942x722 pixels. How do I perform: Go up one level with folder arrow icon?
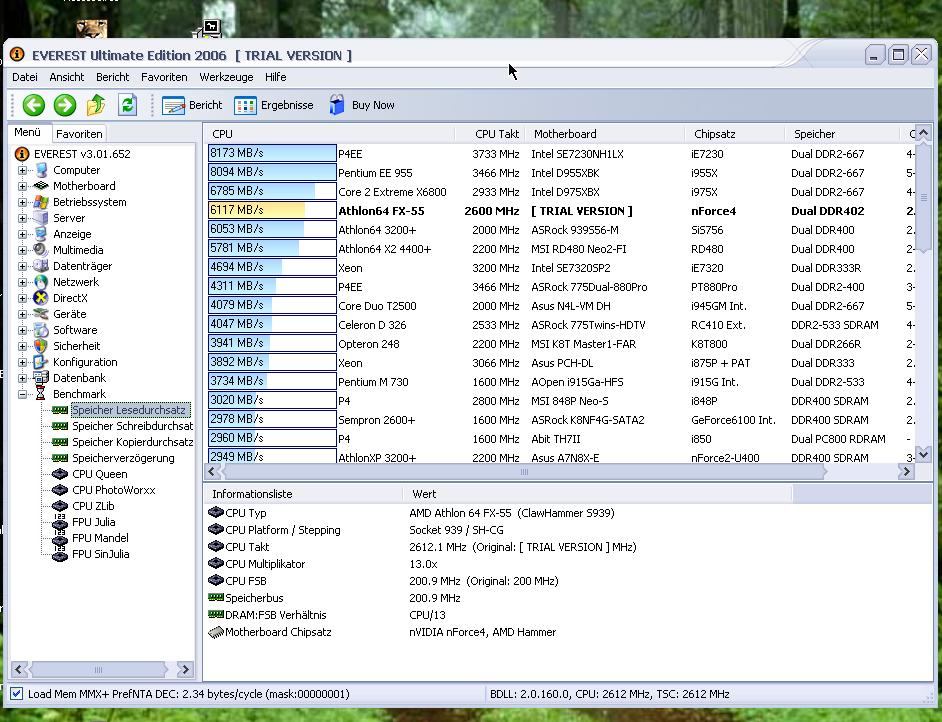96,105
